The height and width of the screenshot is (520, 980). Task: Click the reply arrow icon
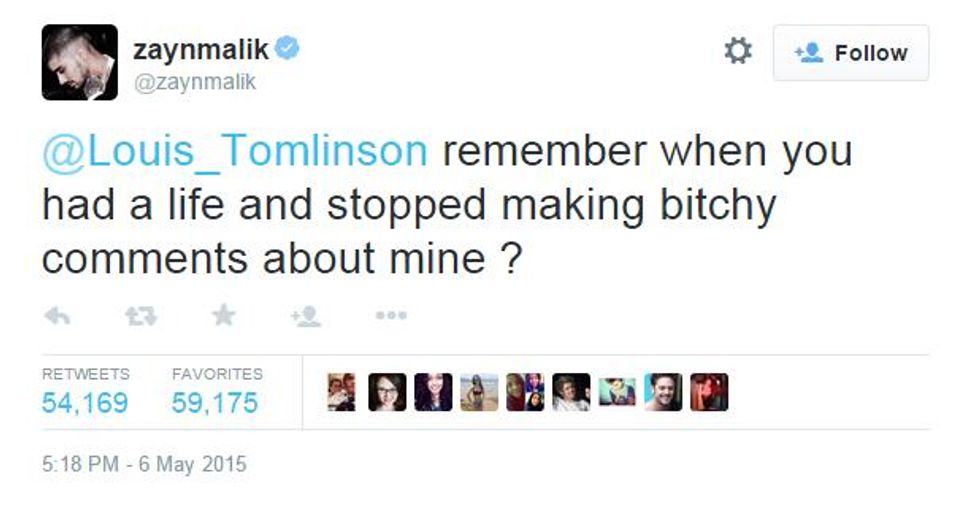pyautogui.click(x=57, y=316)
